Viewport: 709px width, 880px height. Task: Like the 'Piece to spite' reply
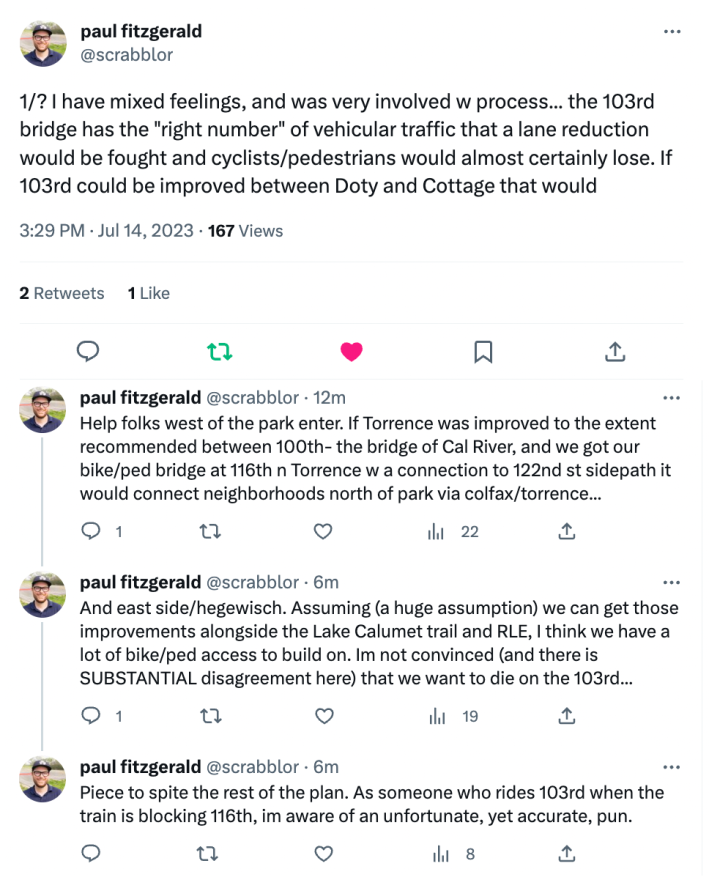pos(323,854)
